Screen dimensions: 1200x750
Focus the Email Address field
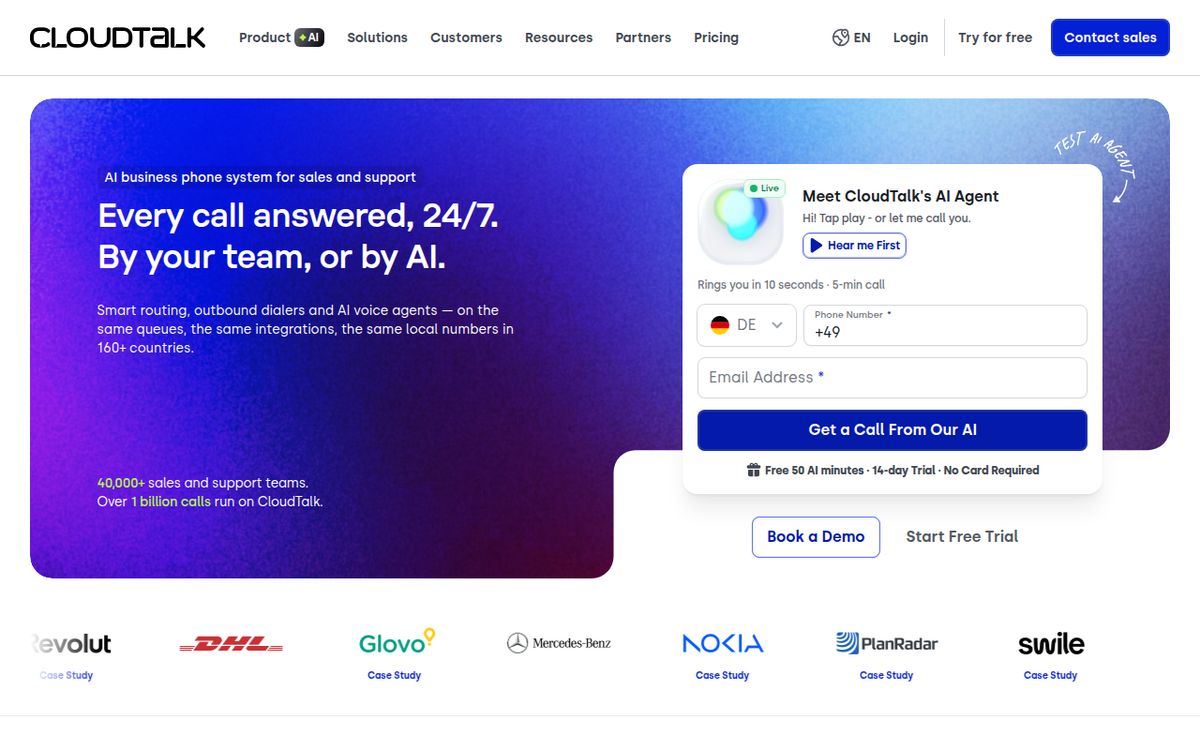[x=892, y=378]
